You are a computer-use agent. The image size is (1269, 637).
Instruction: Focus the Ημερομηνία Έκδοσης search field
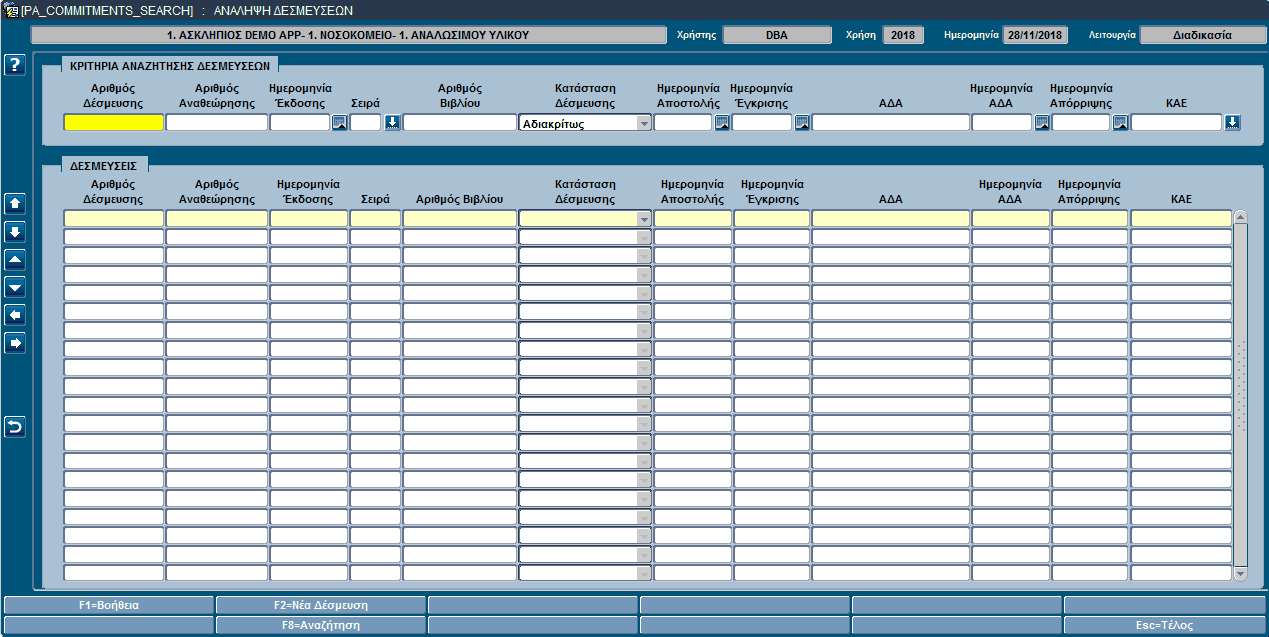(x=300, y=123)
